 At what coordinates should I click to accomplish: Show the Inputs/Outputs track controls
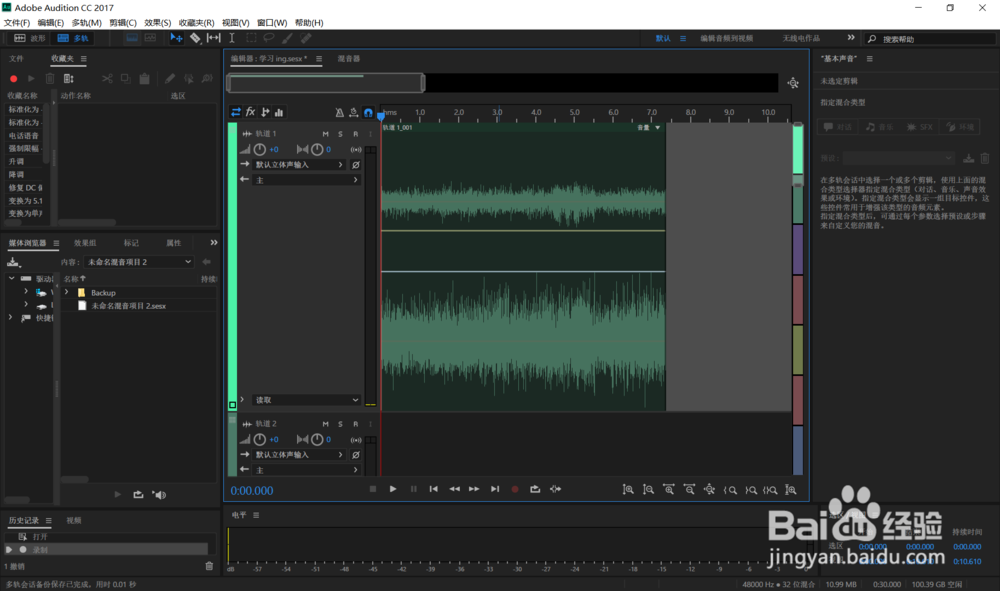[236, 112]
